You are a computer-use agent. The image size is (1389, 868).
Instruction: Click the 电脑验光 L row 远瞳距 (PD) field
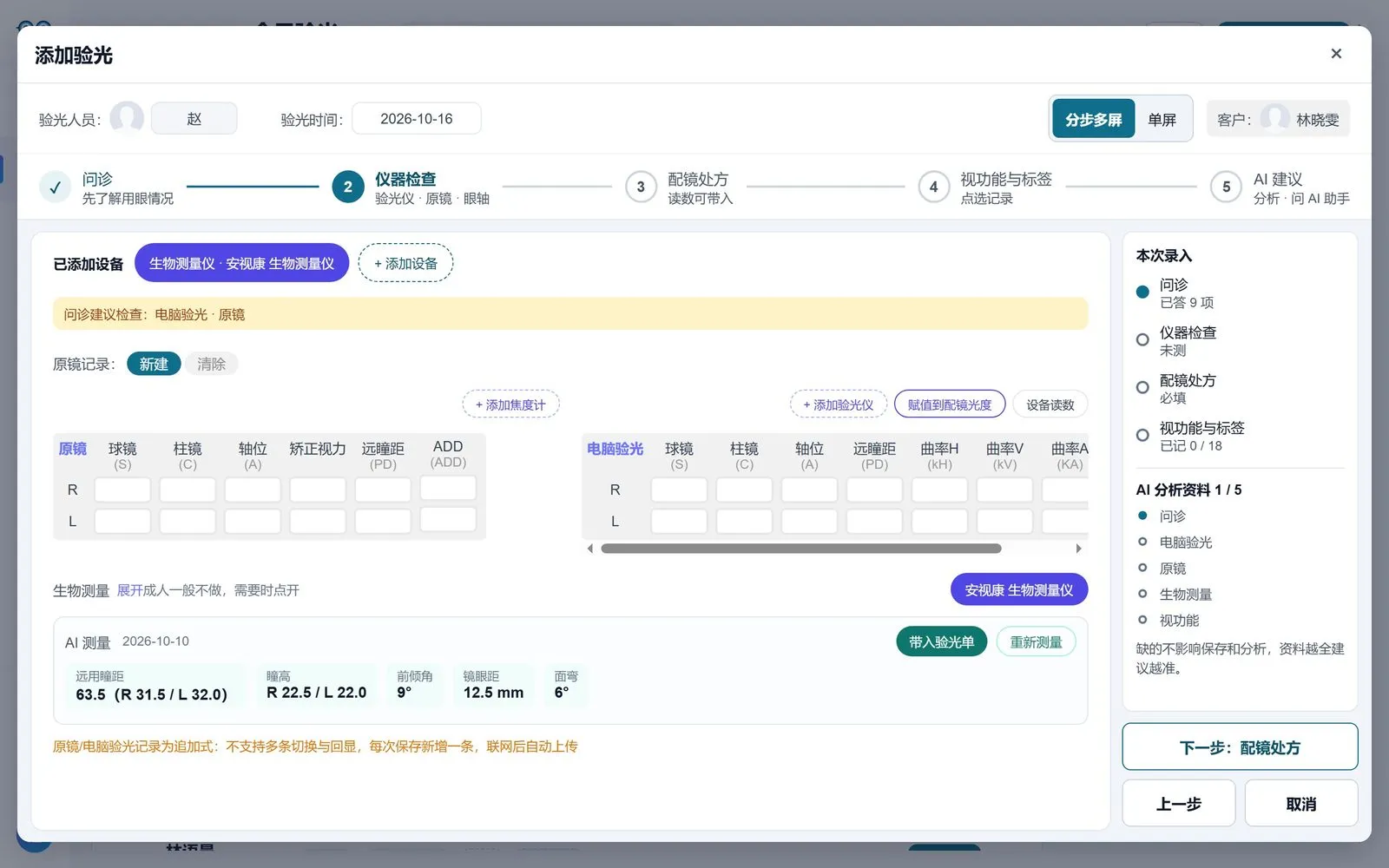[874, 521]
